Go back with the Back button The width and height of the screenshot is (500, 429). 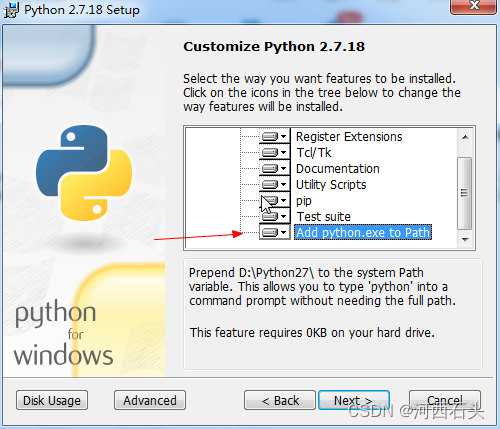click(x=280, y=400)
